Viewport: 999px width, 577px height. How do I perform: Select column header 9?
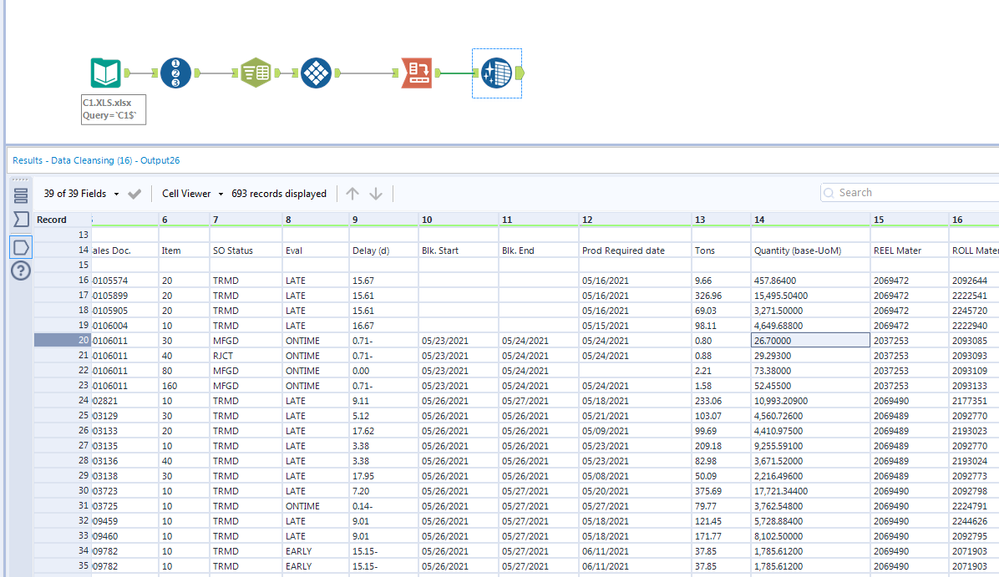(x=384, y=220)
